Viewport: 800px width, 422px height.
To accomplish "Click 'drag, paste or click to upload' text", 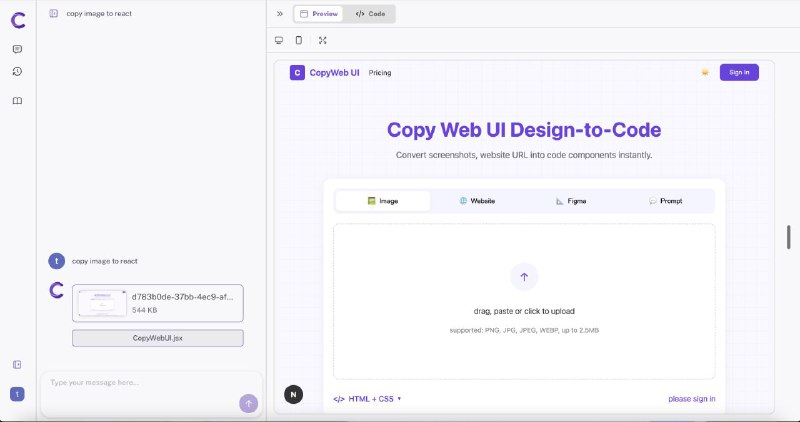I will [524, 311].
